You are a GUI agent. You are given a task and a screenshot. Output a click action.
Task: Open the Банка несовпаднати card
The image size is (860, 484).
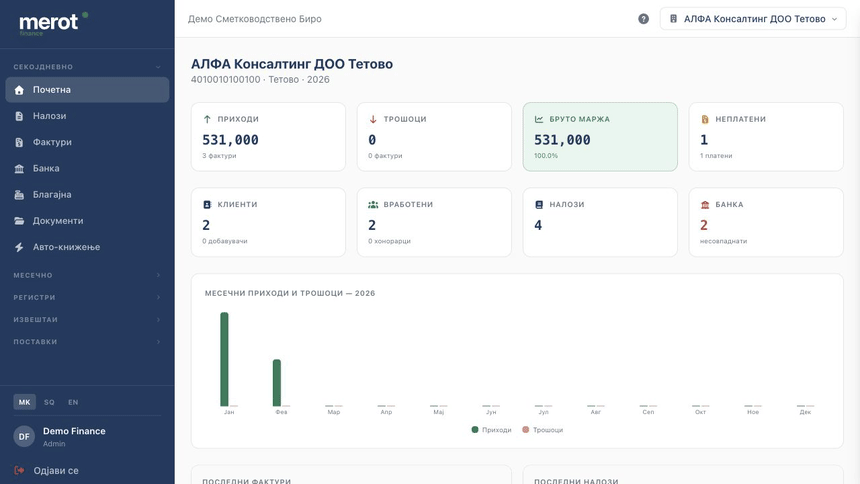pos(766,222)
